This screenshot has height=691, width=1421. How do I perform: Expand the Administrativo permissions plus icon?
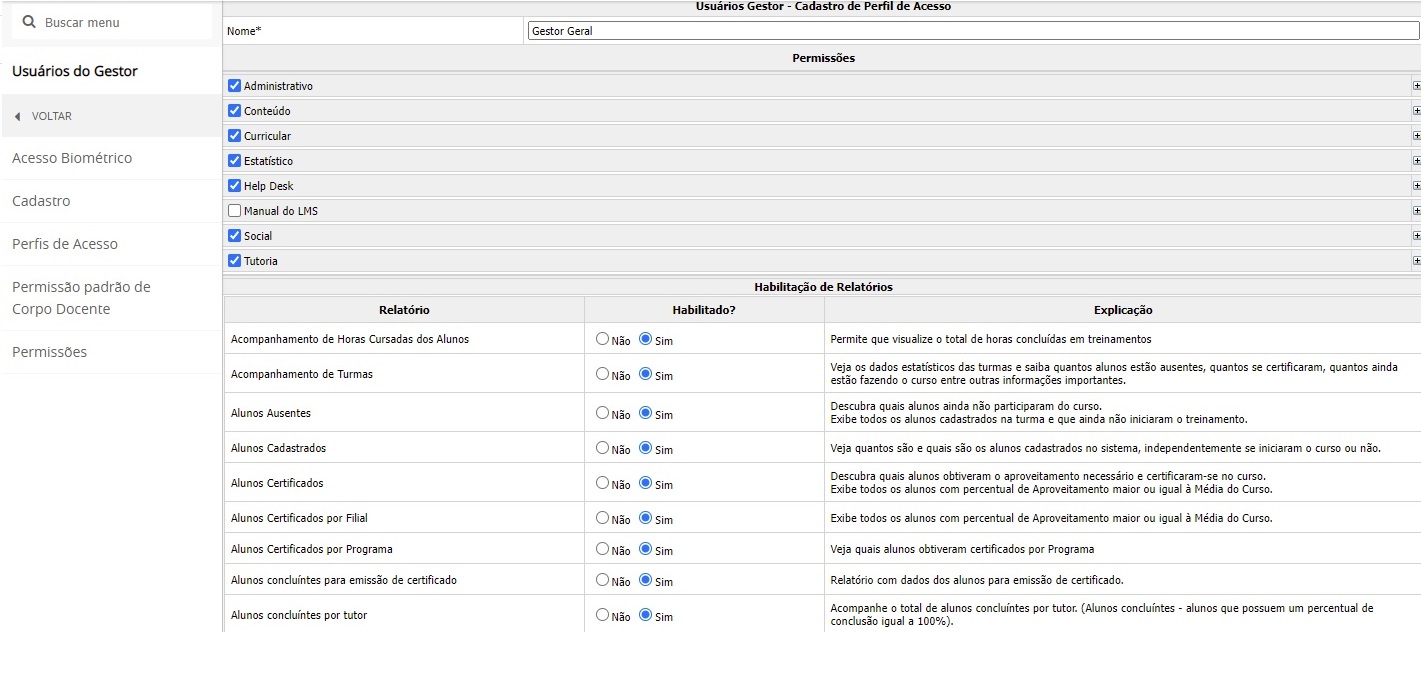1416,86
